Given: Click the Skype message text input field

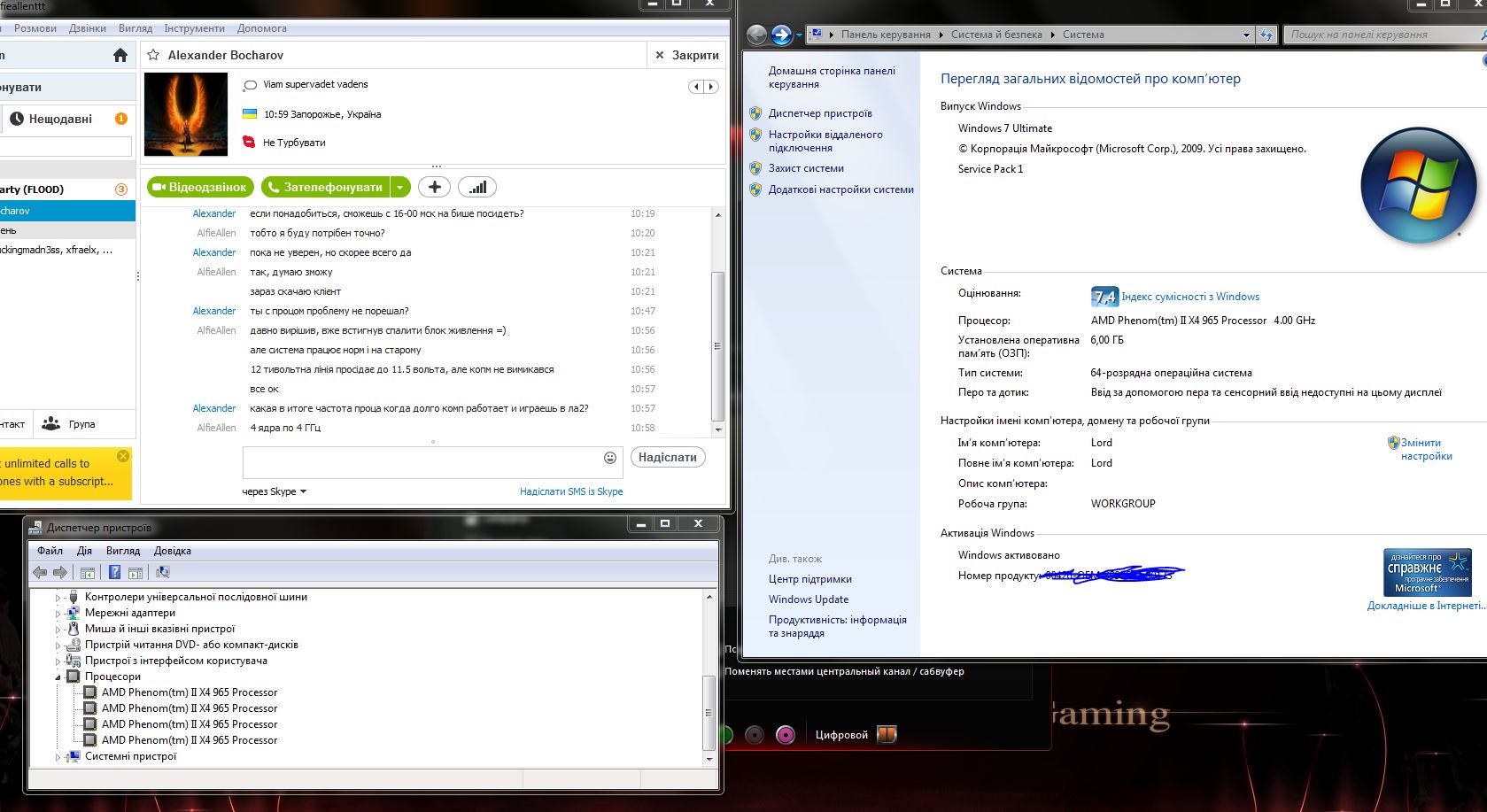Looking at the screenshot, I should 422,462.
